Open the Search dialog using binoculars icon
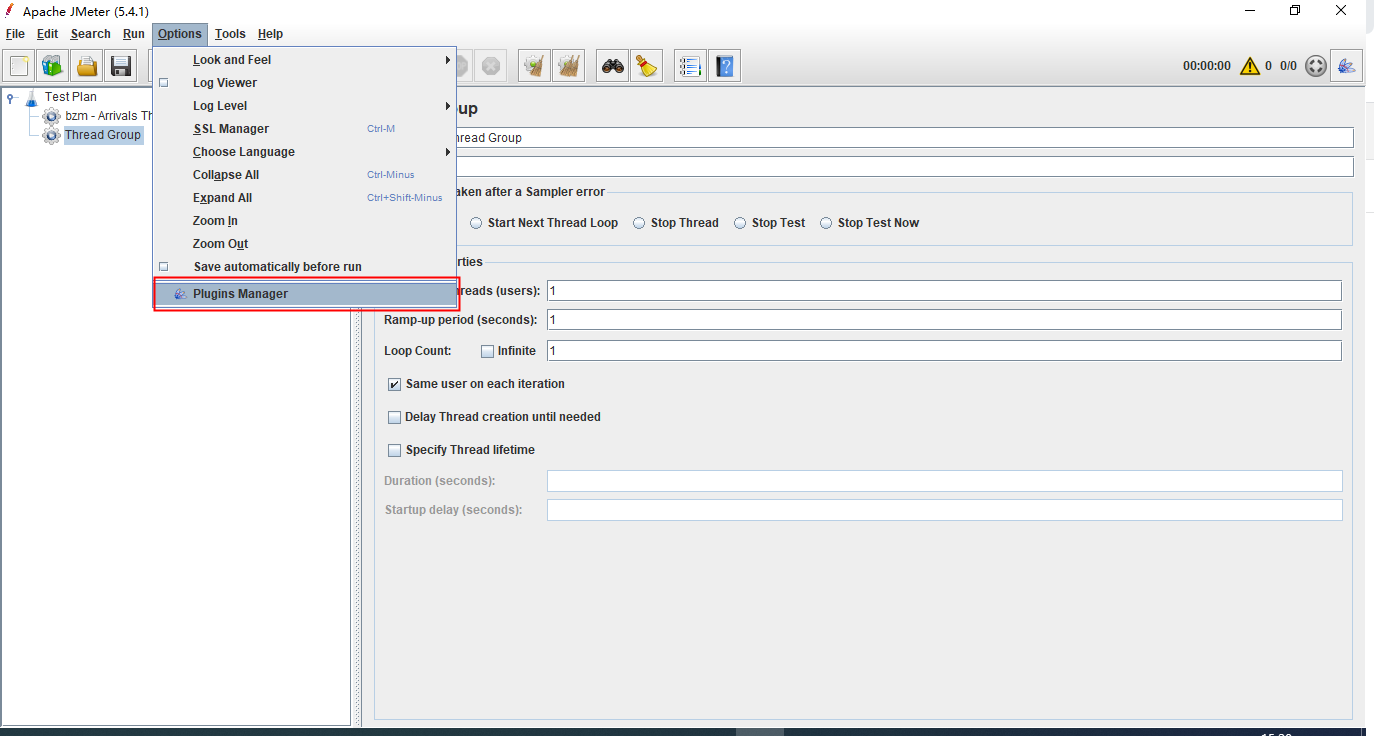 [611, 65]
